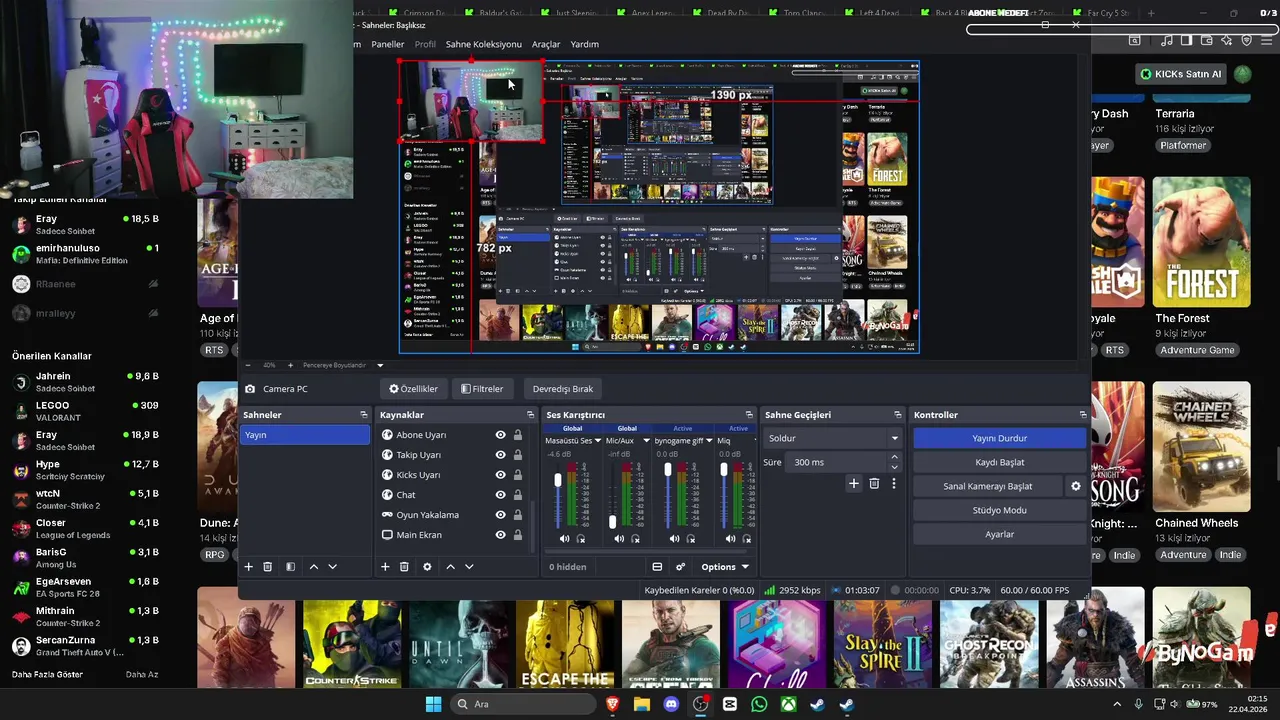The height and width of the screenshot is (720, 1280).
Task: Click Kaydı Başlat to start recording
Action: (x=999, y=462)
